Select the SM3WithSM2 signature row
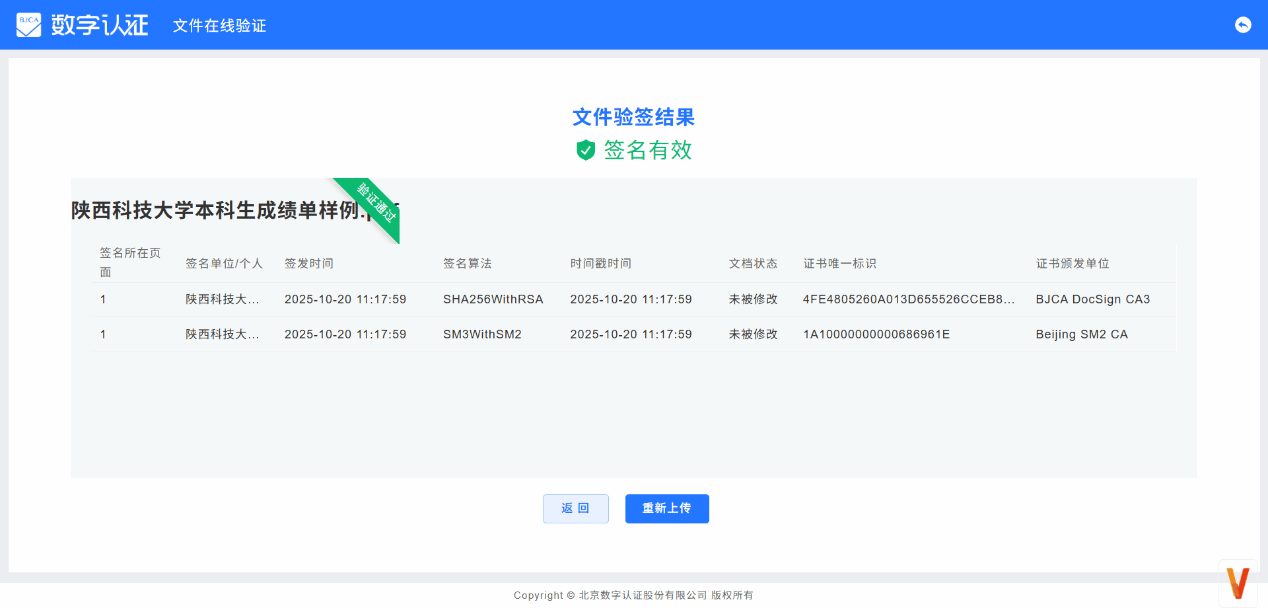 pyautogui.click(x=482, y=334)
